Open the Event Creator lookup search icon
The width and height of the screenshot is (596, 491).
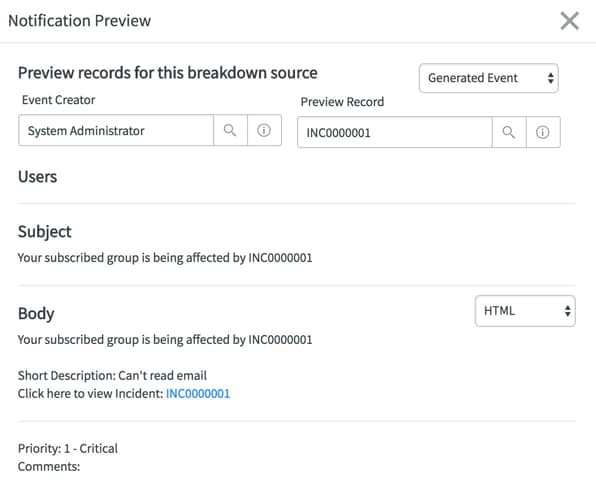pyautogui.click(x=230, y=130)
